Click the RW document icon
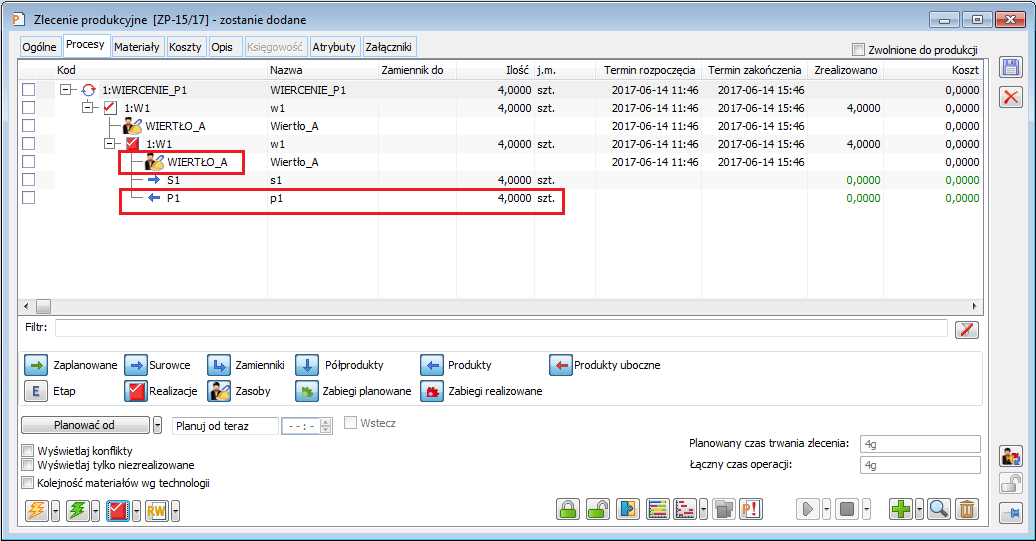 coord(157,511)
